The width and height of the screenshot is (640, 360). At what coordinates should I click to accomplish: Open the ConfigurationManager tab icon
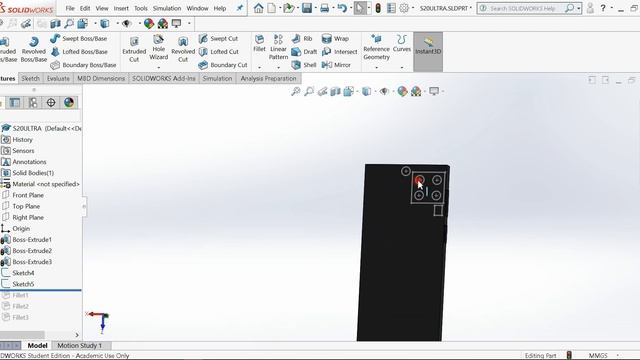(x=33, y=102)
